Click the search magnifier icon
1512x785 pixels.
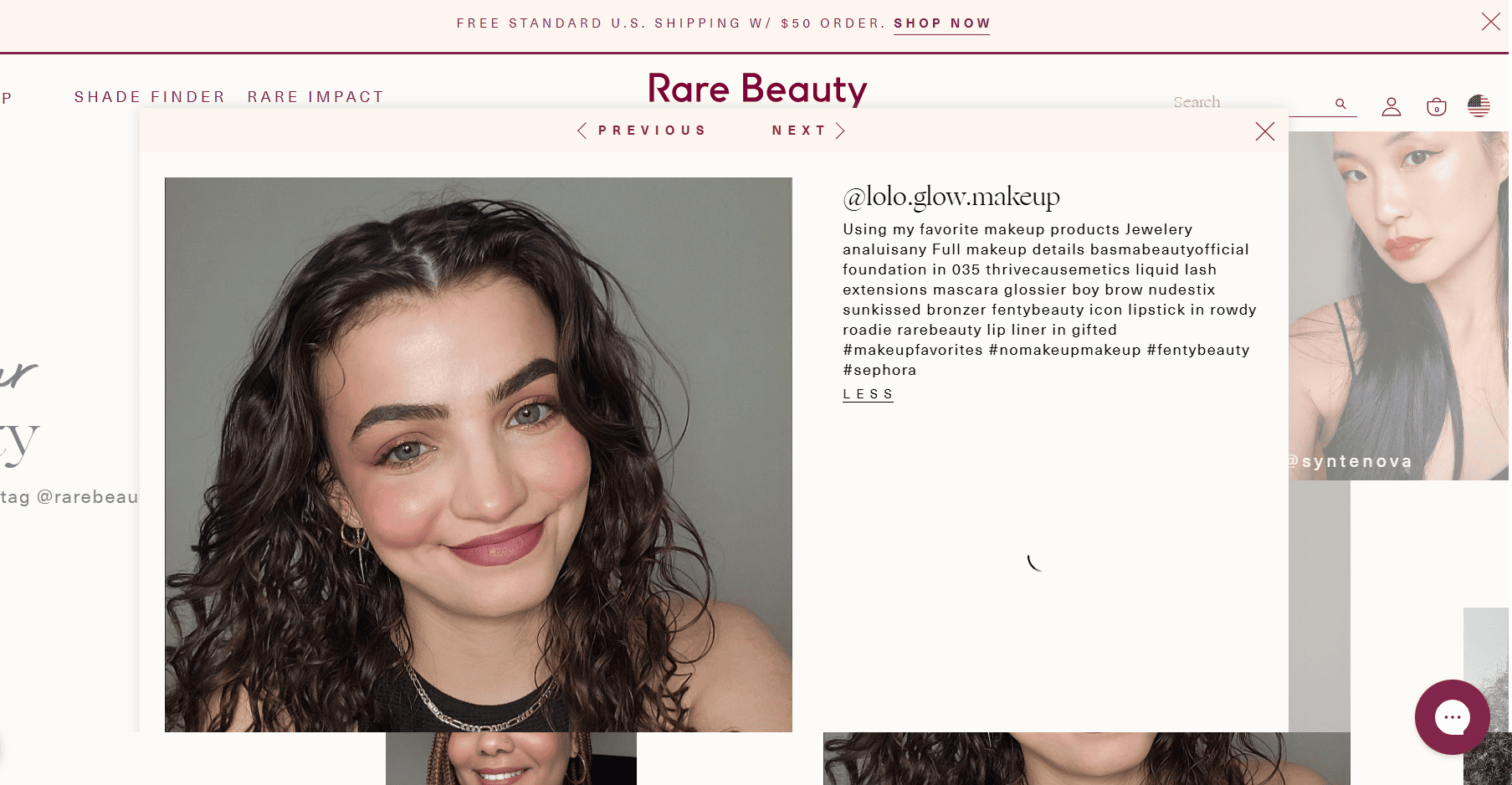1340,104
